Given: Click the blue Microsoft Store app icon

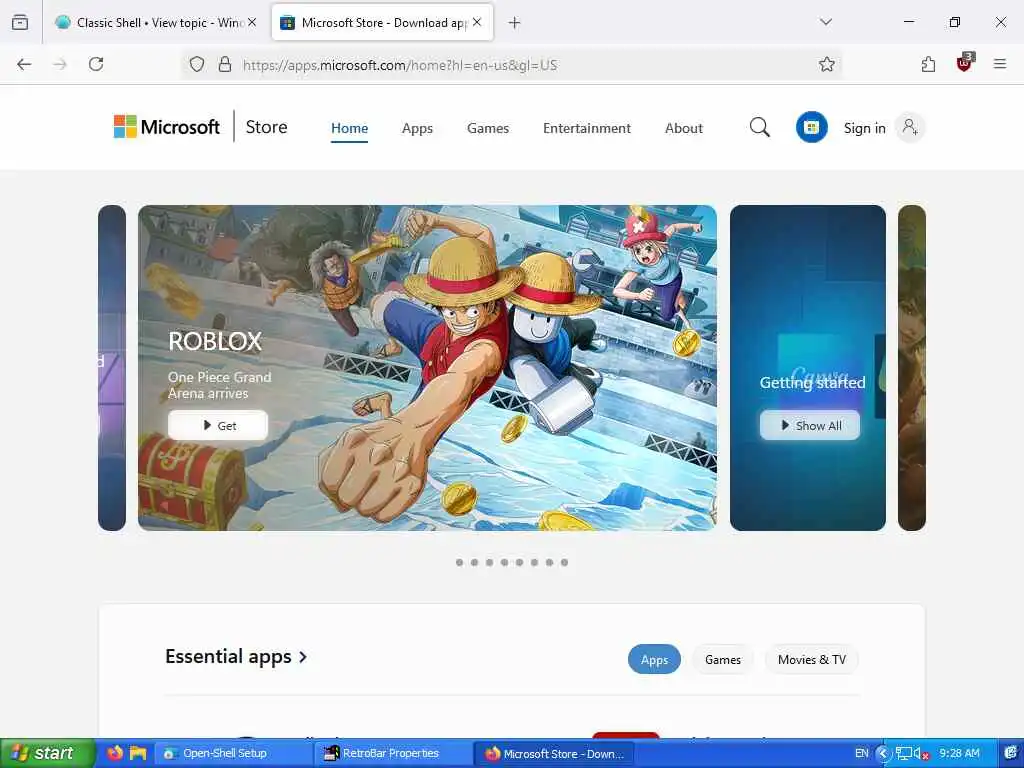Looking at the screenshot, I should [x=812, y=127].
